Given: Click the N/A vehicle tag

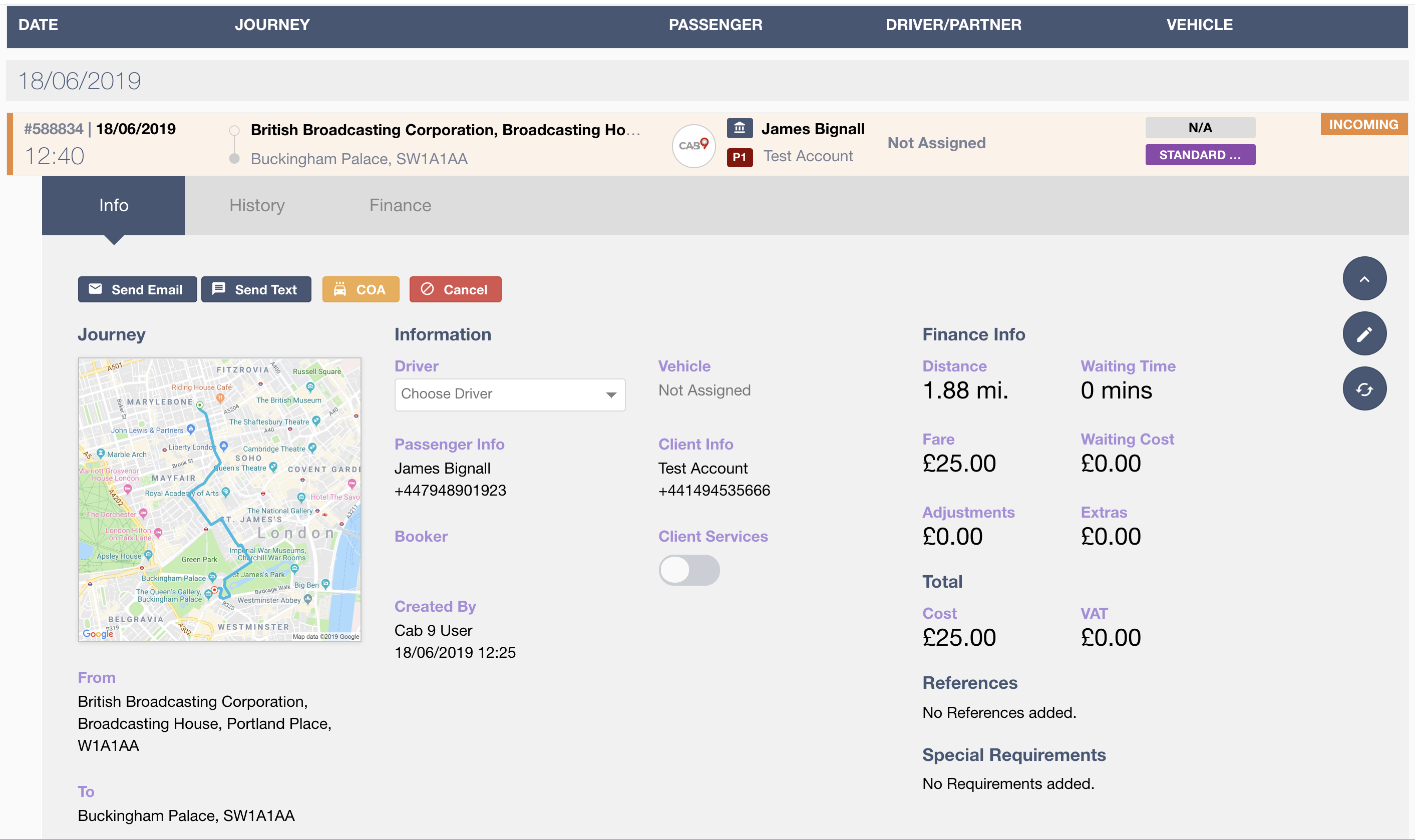Looking at the screenshot, I should pyautogui.click(x=1200, y=127).
